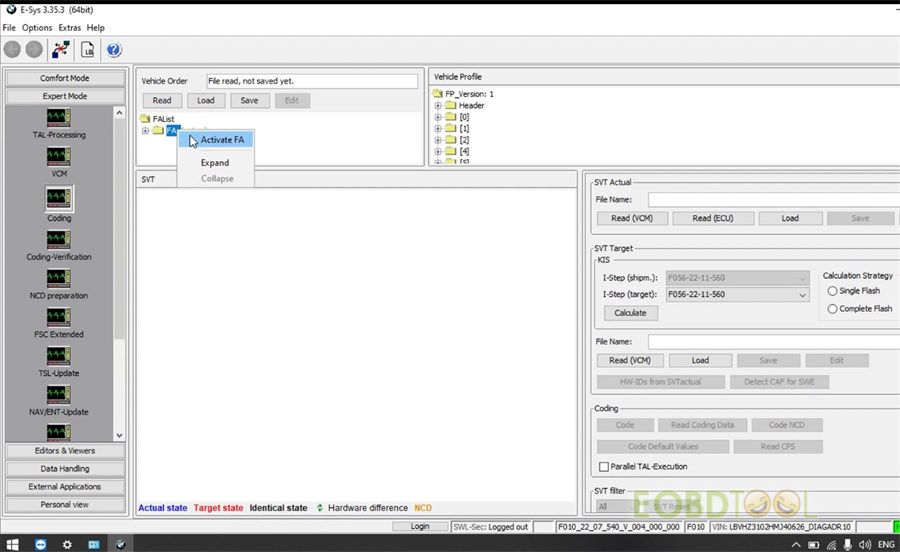Click the Vehicle Order status text field

(312, 81)
